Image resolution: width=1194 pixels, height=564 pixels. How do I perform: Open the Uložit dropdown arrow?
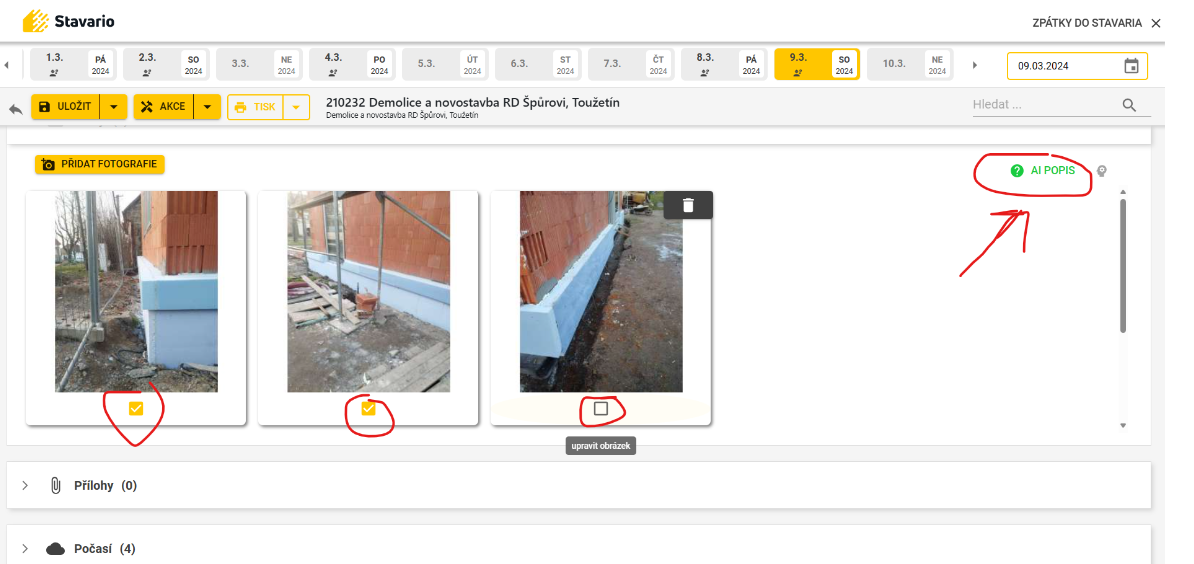114,107
